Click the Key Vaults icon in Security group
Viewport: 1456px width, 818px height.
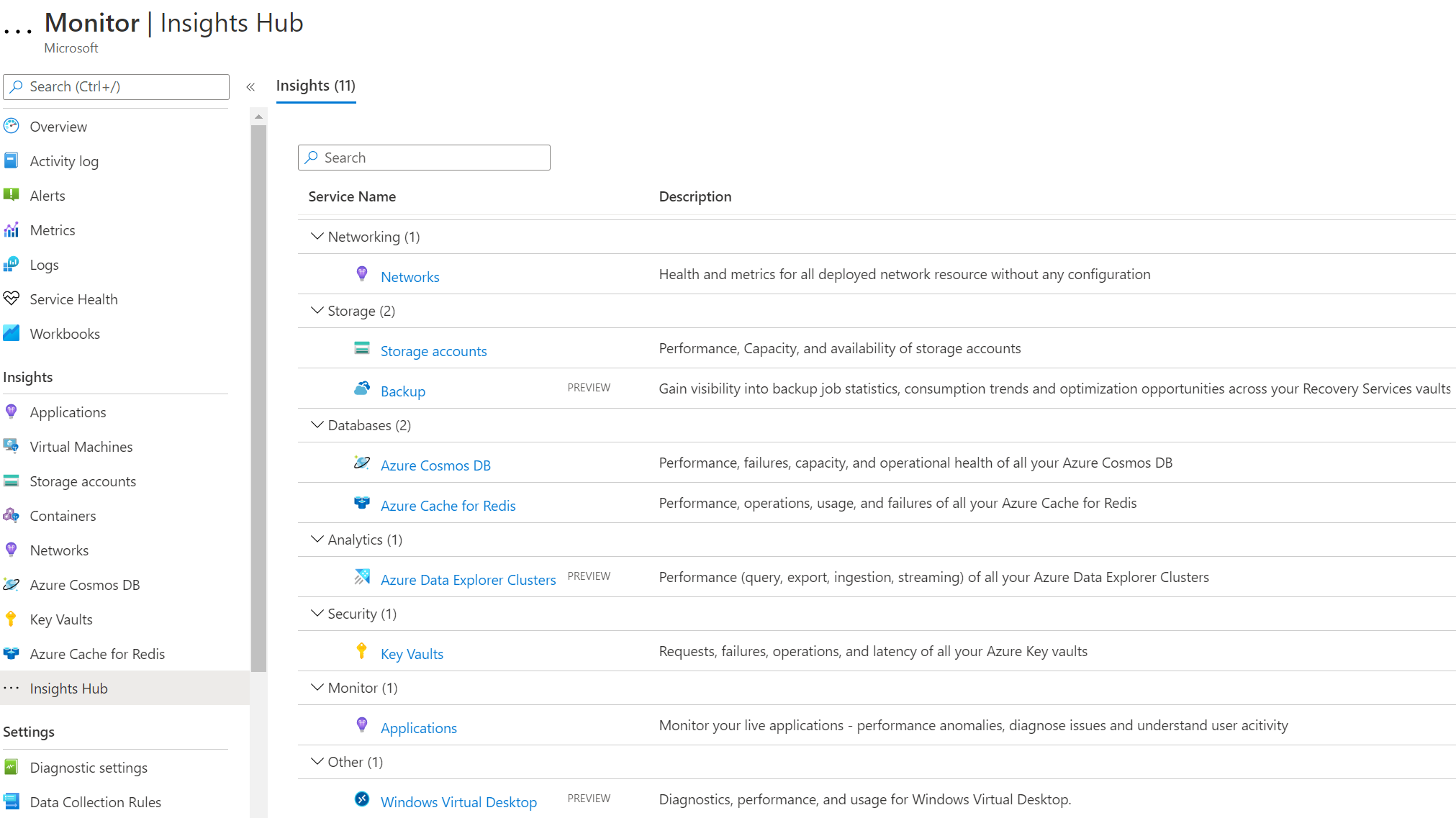coord(362,652)
